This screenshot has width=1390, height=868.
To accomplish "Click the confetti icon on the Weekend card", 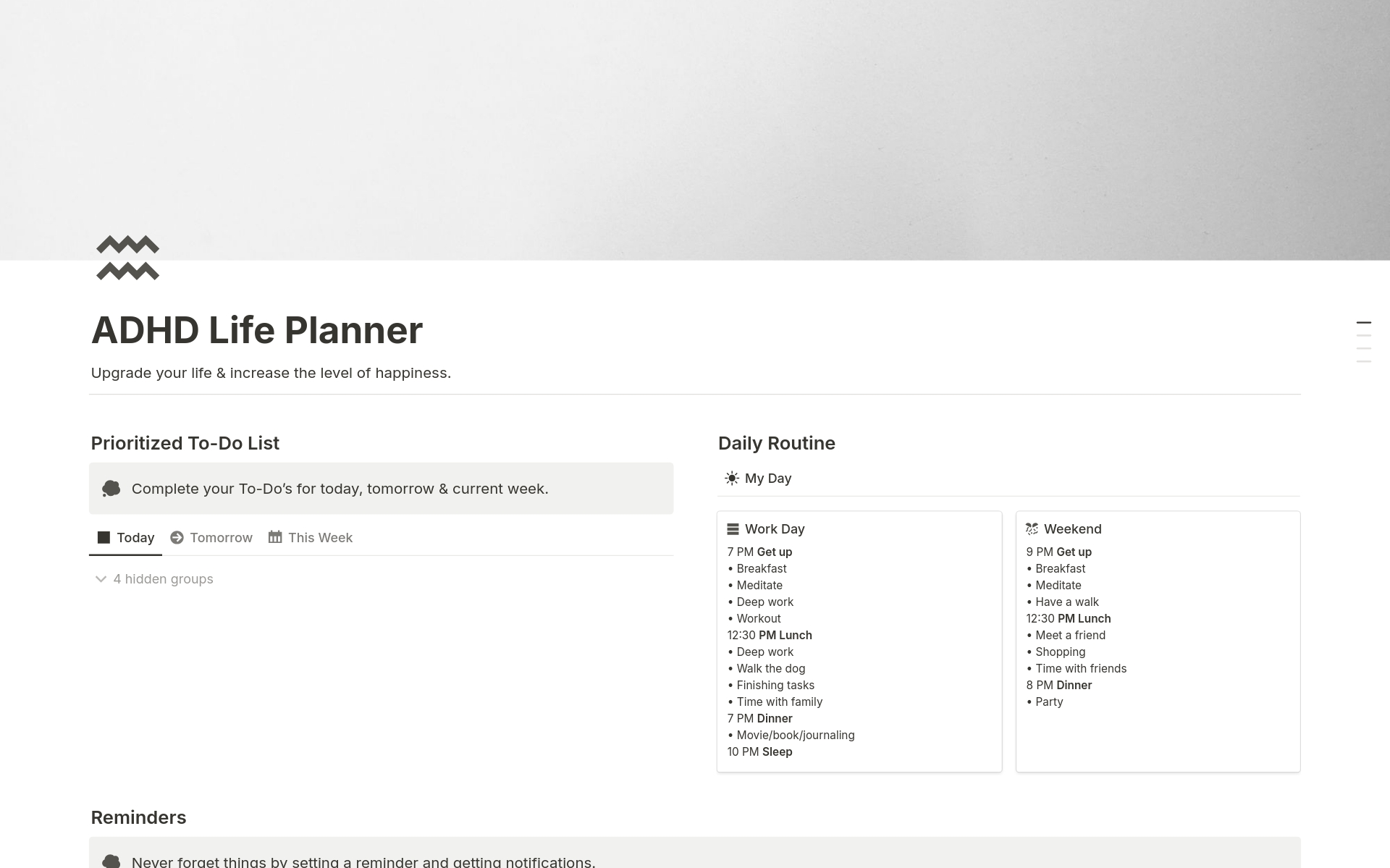I will coord(1032,528).
